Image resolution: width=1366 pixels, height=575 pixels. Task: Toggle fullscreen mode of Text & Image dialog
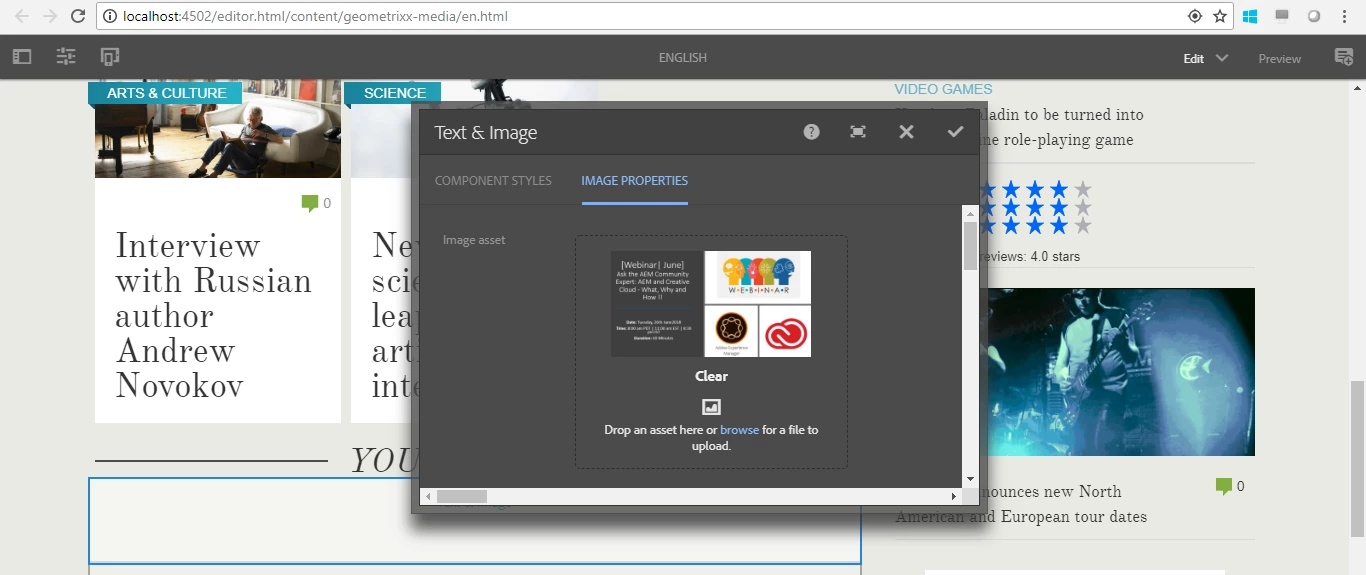pyautogui.click(x=858, y=132)
